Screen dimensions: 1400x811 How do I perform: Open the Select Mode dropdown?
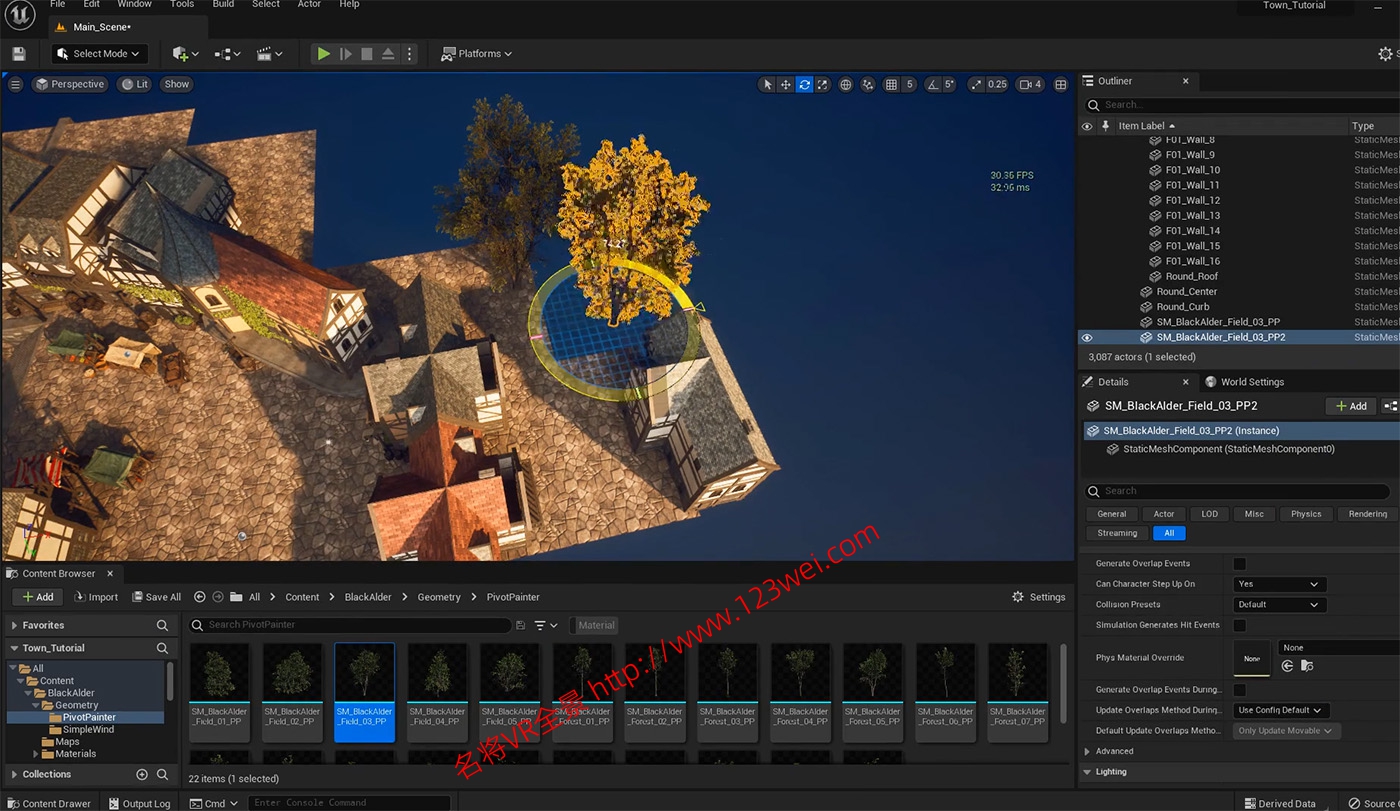coord(100,54)
